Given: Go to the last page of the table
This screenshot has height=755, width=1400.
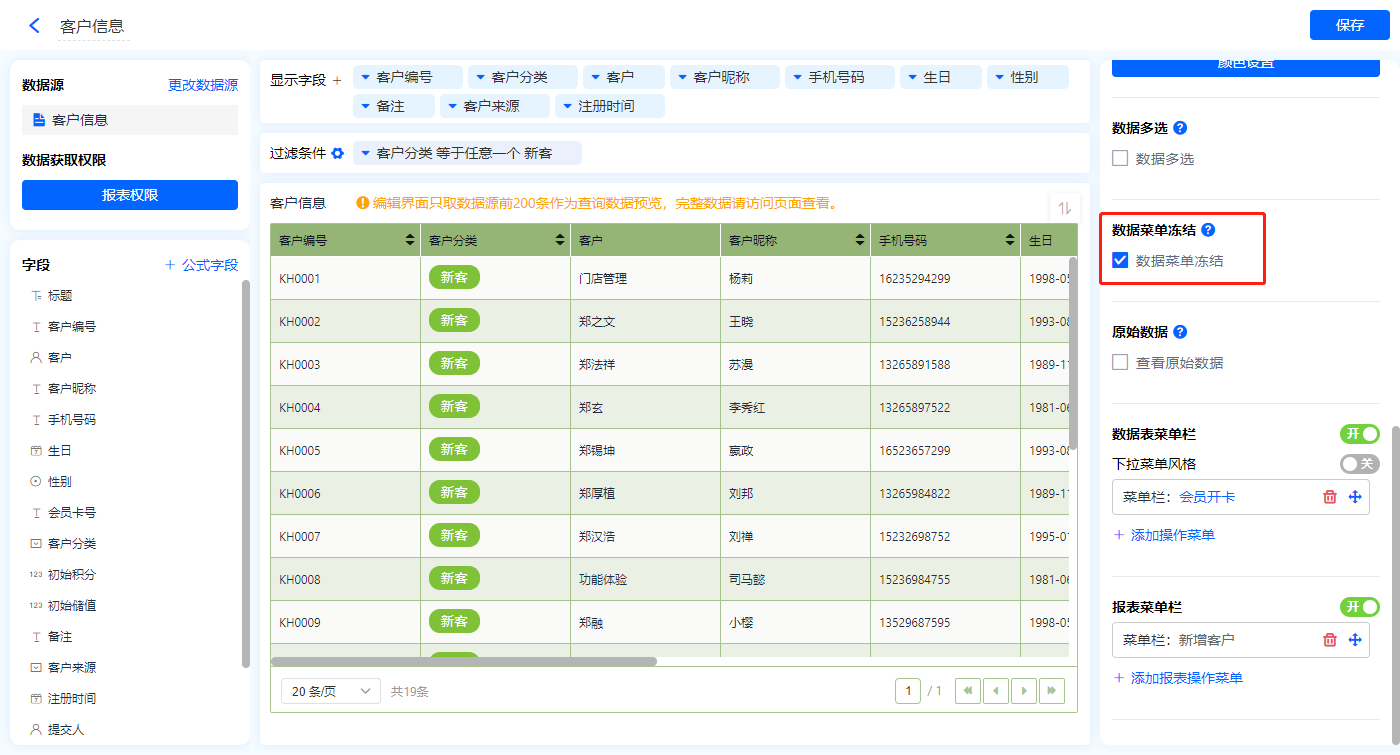Looking at the screenshot, I should click(x=1051, y=691).
